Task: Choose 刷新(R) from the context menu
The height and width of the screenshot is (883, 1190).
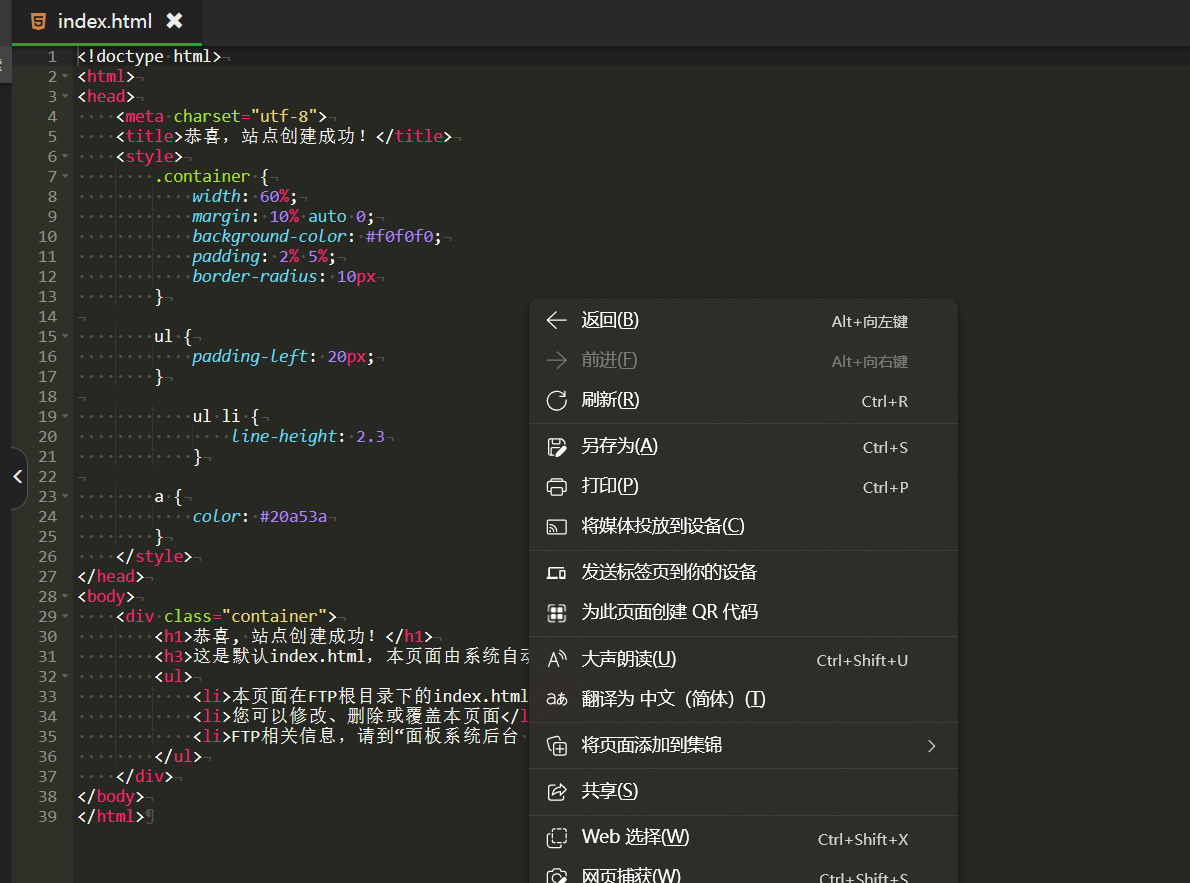Action: coord(743,400)
